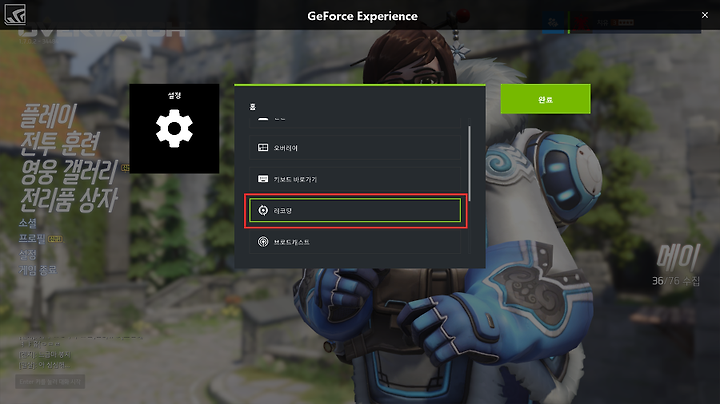
Task: Open 전리품 상자 from the game menu
Action: pyautogui.click(x=69, y=200)
